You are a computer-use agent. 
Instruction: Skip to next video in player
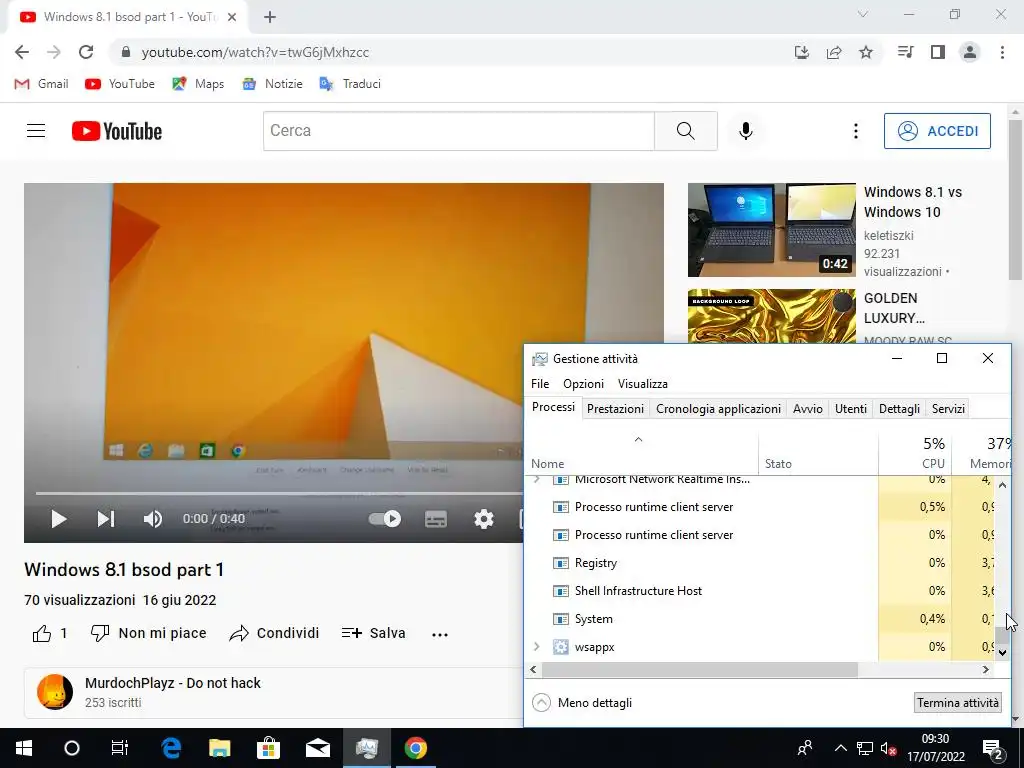pyautogui.click(x=106, y=519)
